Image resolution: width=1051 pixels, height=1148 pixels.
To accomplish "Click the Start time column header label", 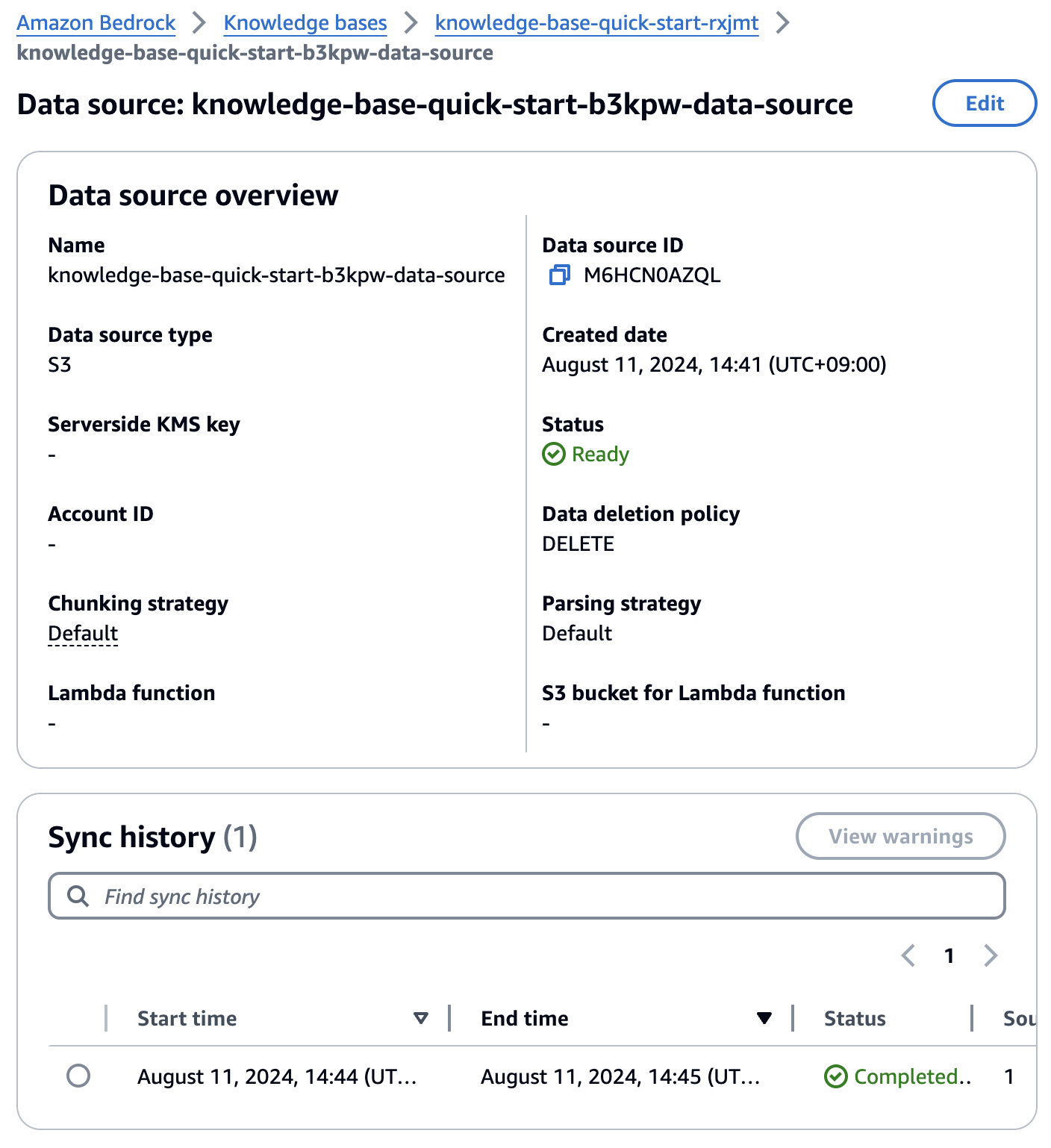I will (x=187, y=1018).
